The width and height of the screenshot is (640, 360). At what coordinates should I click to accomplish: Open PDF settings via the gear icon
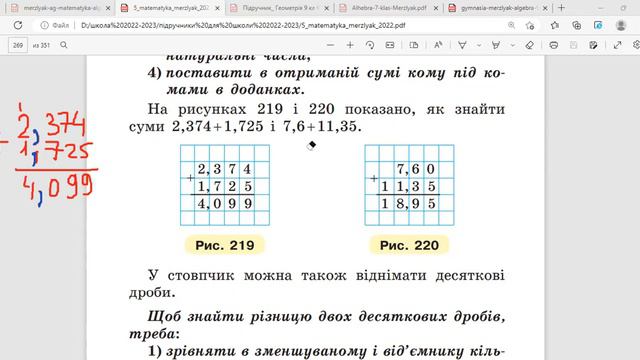coord(636,45)
